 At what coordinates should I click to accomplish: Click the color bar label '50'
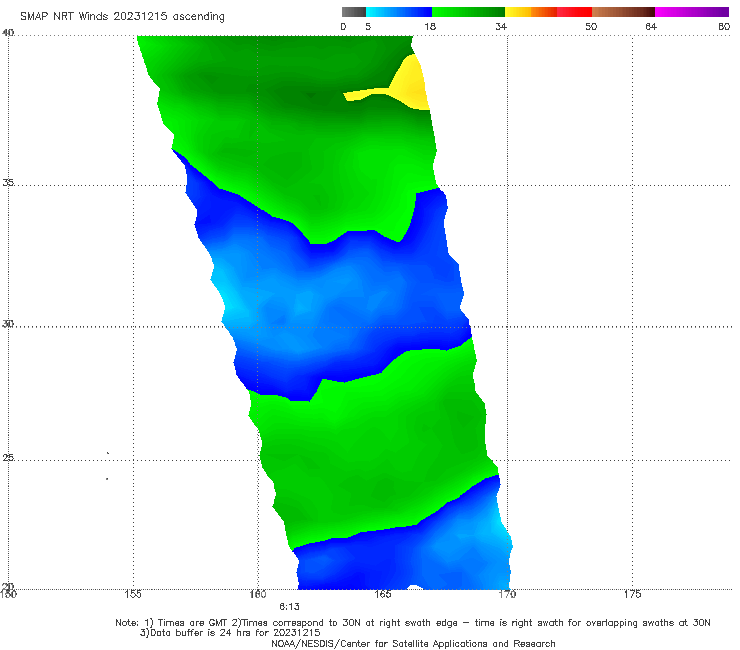coord(591,26)
